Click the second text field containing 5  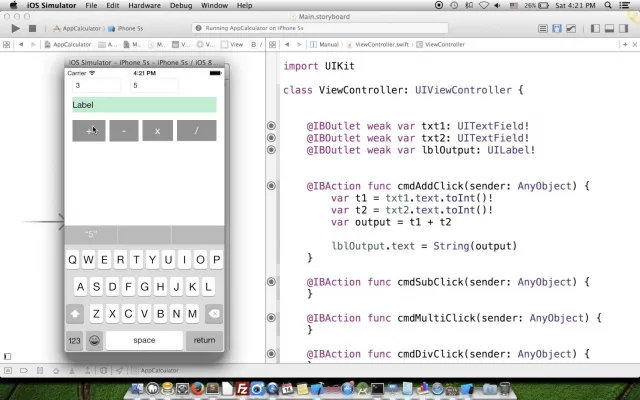(x=154, y=86)
